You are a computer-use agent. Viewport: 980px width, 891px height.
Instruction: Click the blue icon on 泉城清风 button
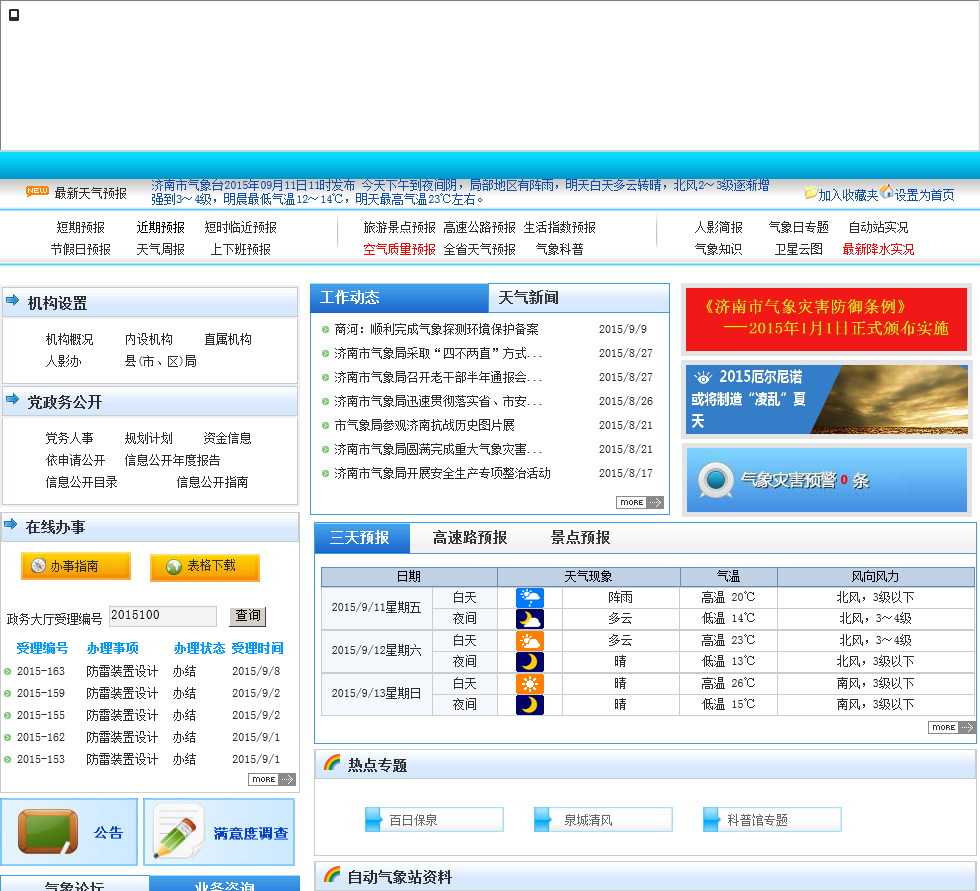click(542, 819)
